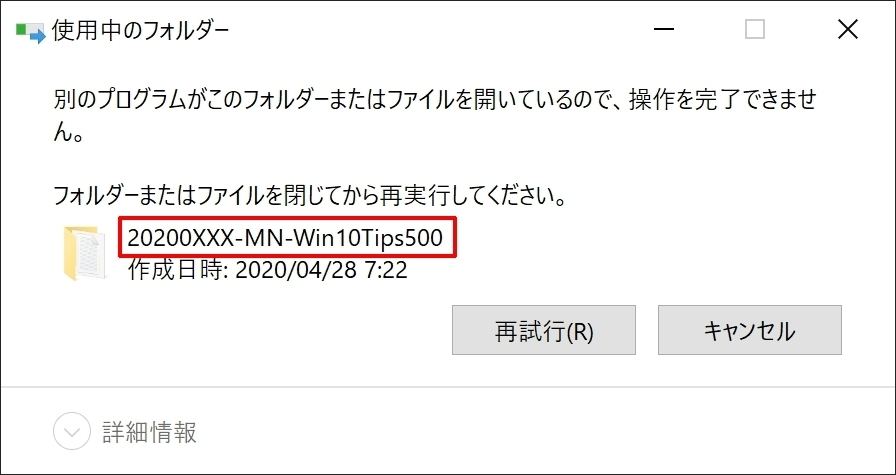Viewport: 896px width, 475px height.
Task: Click the disabled maximize box icon
Action: 755,30
